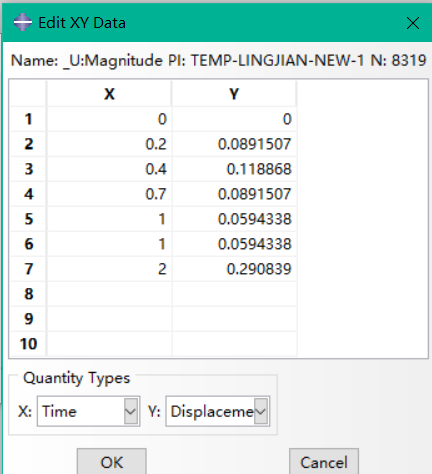Click the OK button
Image resolution: width=432 pixels, height=474 pixels.
click(x=112, y=462)
